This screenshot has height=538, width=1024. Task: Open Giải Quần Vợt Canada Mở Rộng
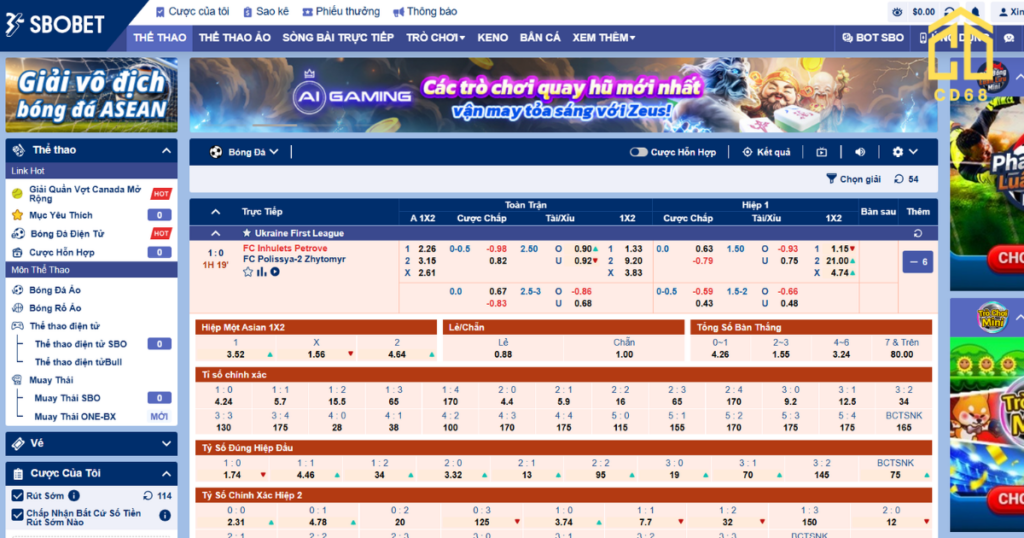(85, 194)
